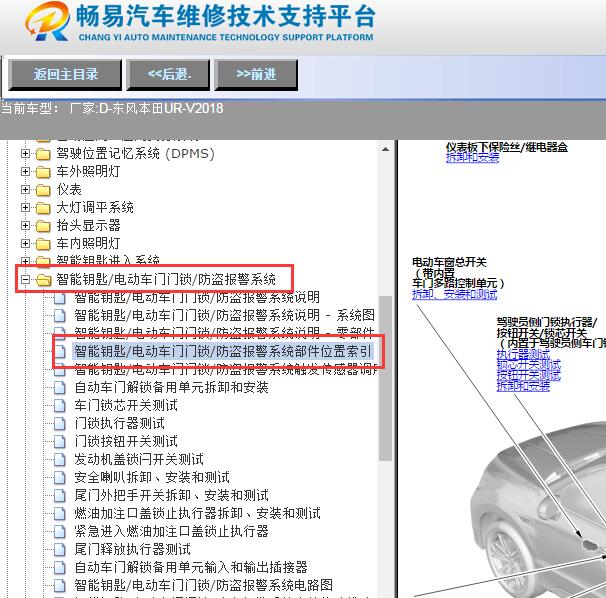Expand the 抬头显示器 folder node

[x=26, y=226]
